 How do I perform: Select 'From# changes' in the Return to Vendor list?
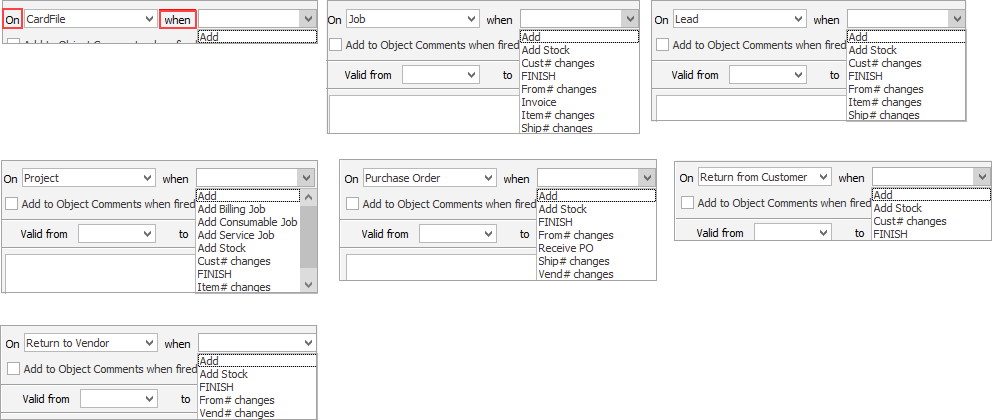pyautogui.click(x=257, y=400)
